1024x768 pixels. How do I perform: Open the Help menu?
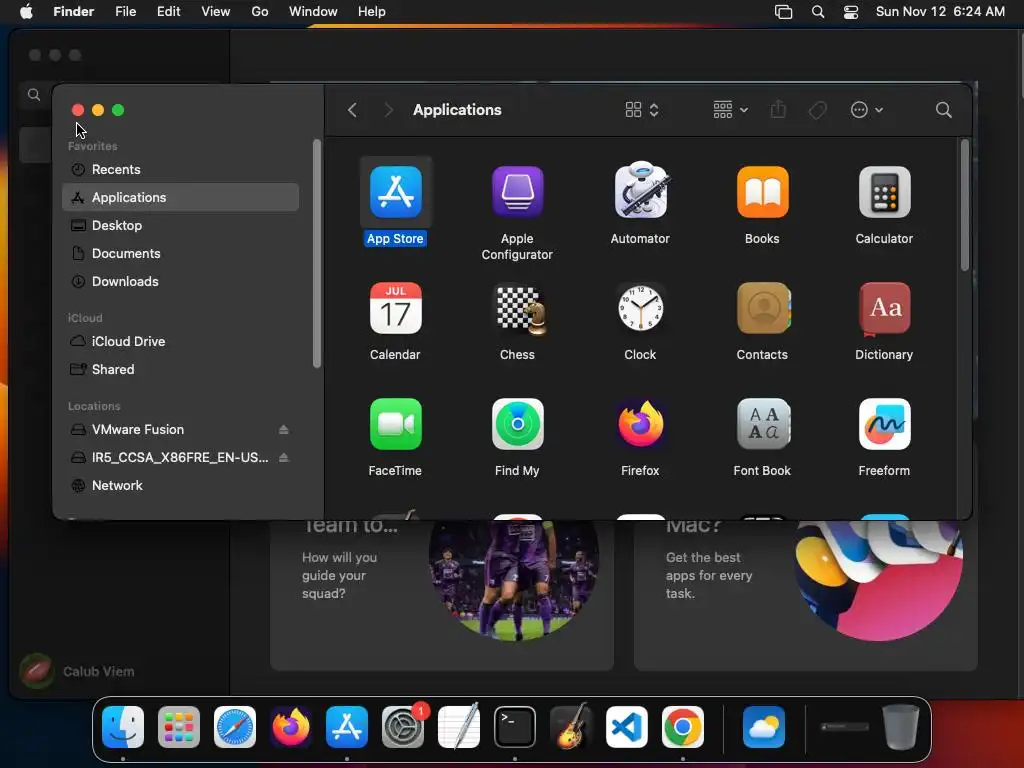point(372,12)
